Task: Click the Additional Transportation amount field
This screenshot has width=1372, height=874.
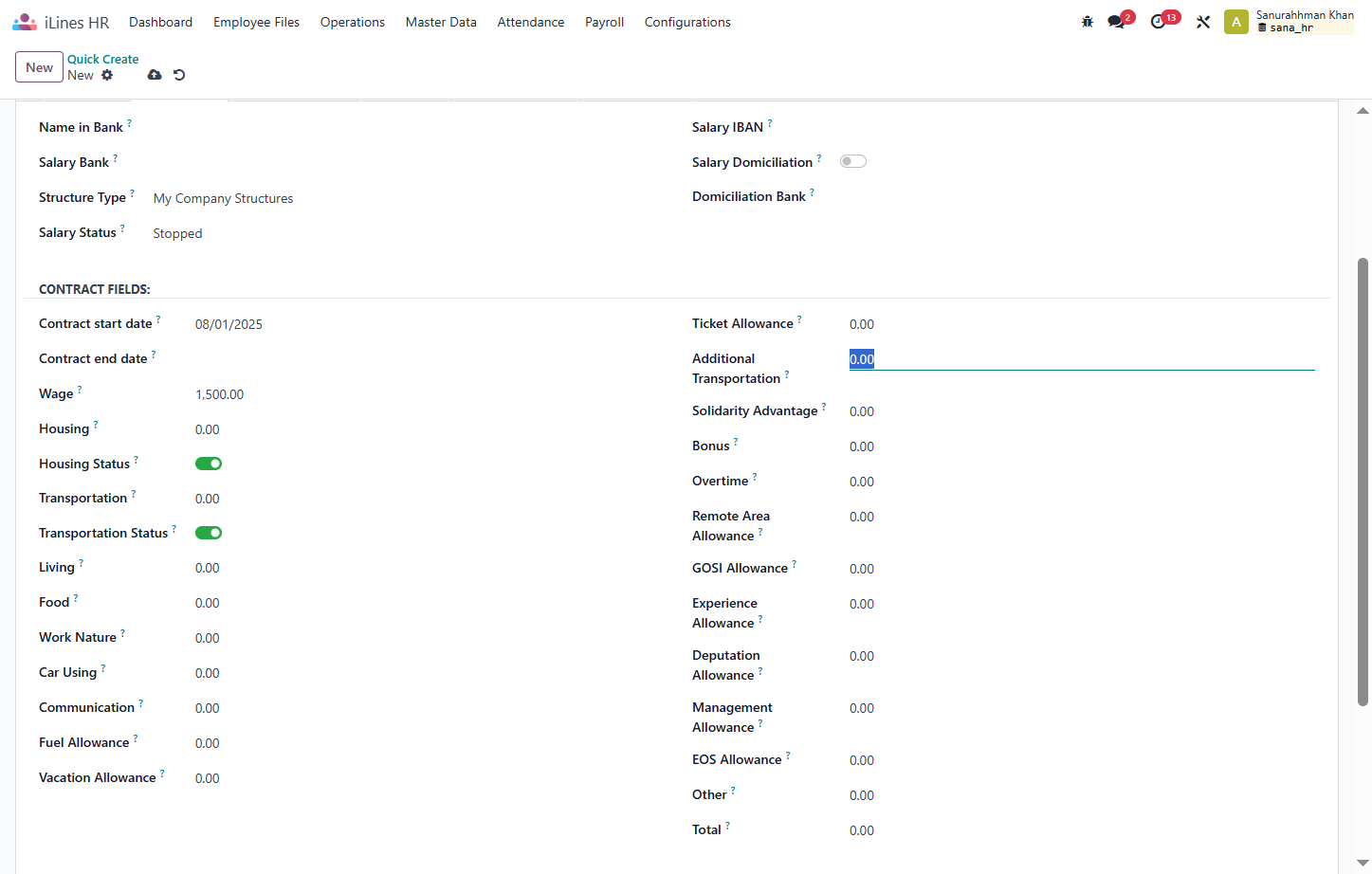Action: click(1082, 359)
